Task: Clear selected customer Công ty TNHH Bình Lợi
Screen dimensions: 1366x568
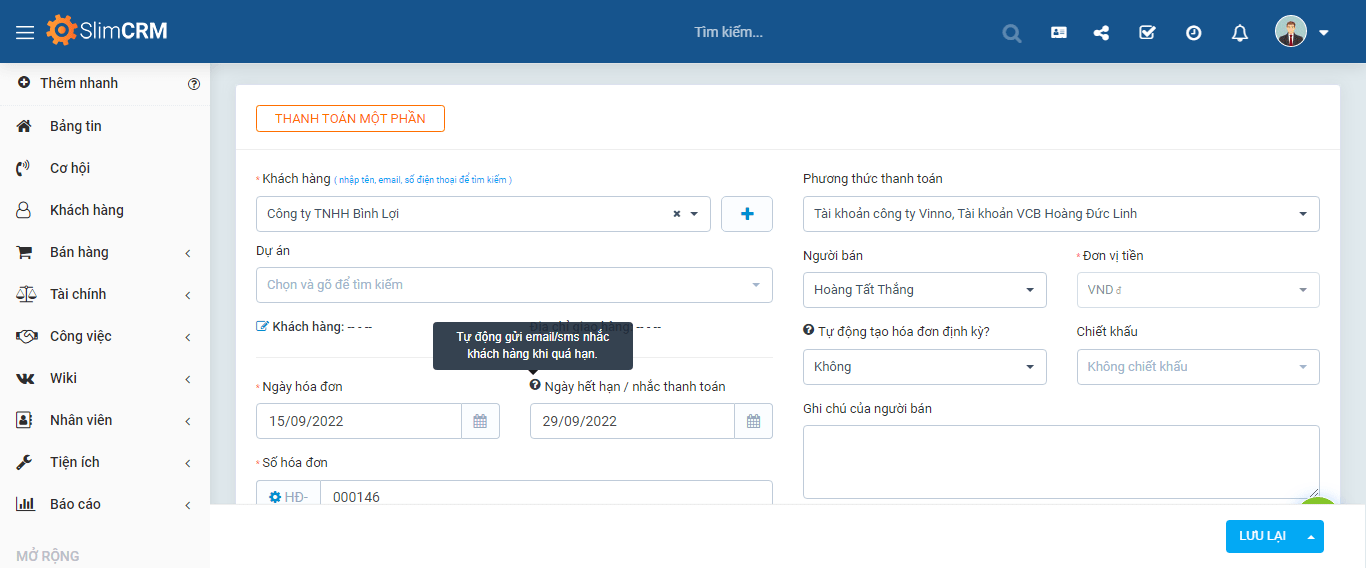Action: tap(676, 214)
